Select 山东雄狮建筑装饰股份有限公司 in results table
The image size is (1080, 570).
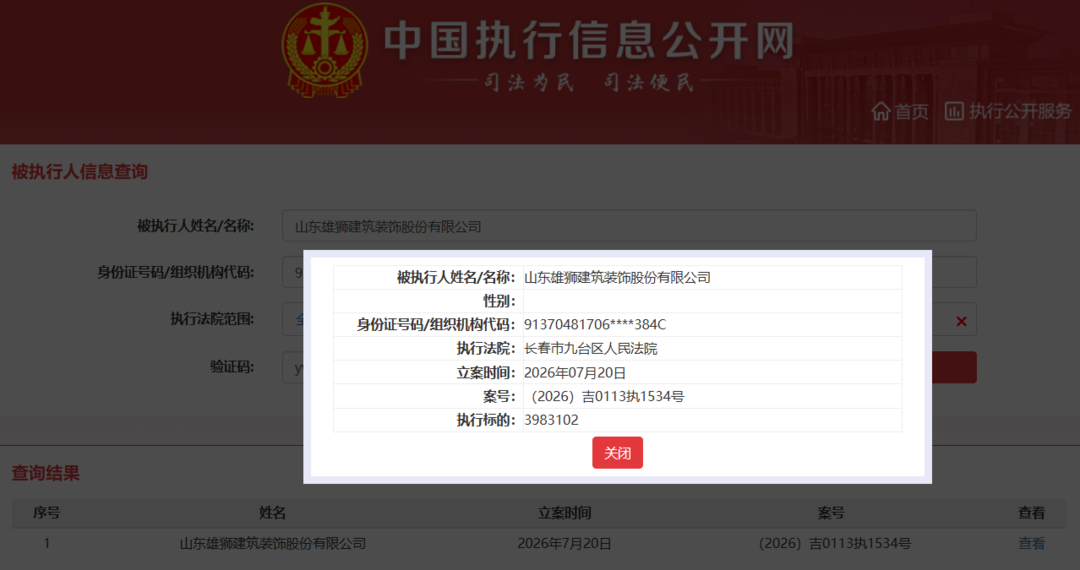pos(273,543)
